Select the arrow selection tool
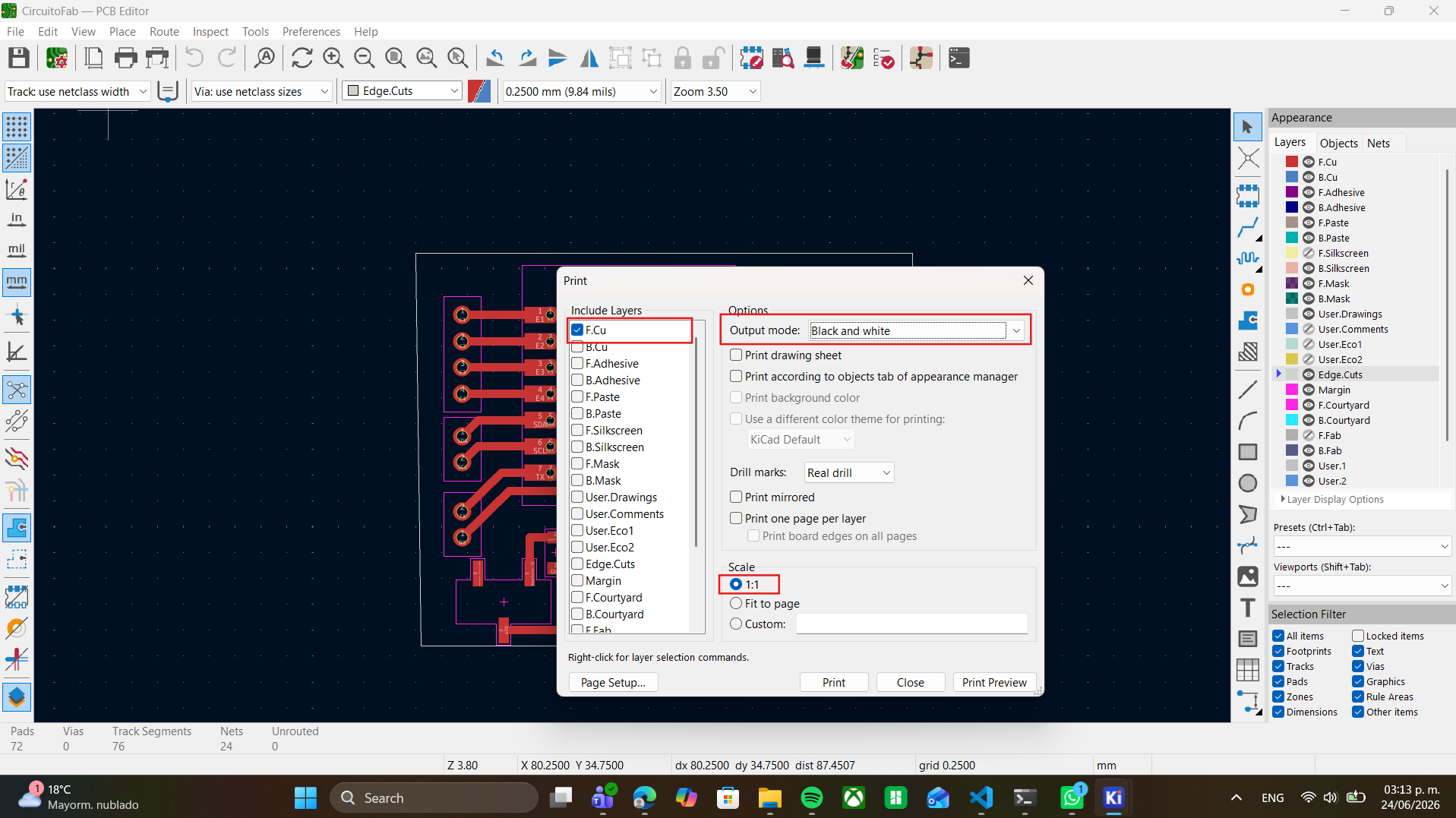This screenshot has width=1456, height=818. click(x=1247, y=127)
